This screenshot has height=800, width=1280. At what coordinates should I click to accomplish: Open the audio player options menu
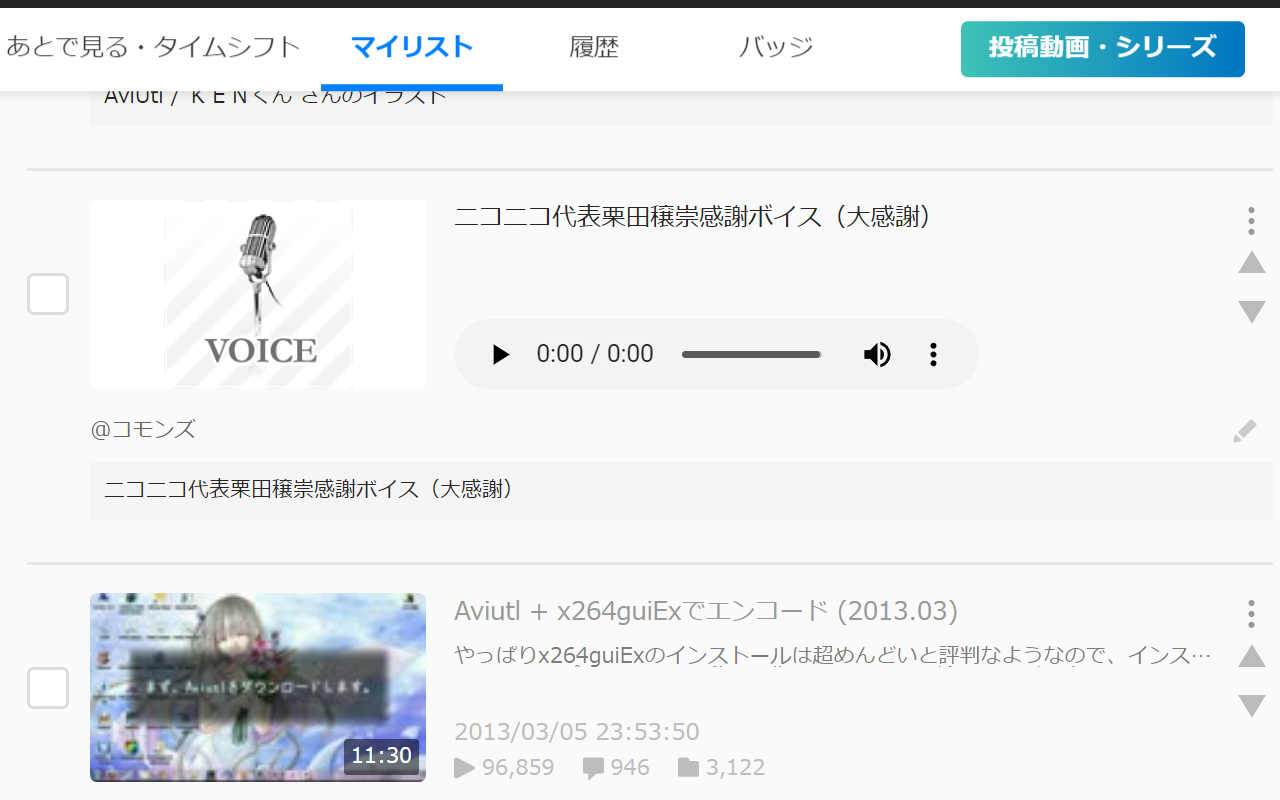click(932, 354)
